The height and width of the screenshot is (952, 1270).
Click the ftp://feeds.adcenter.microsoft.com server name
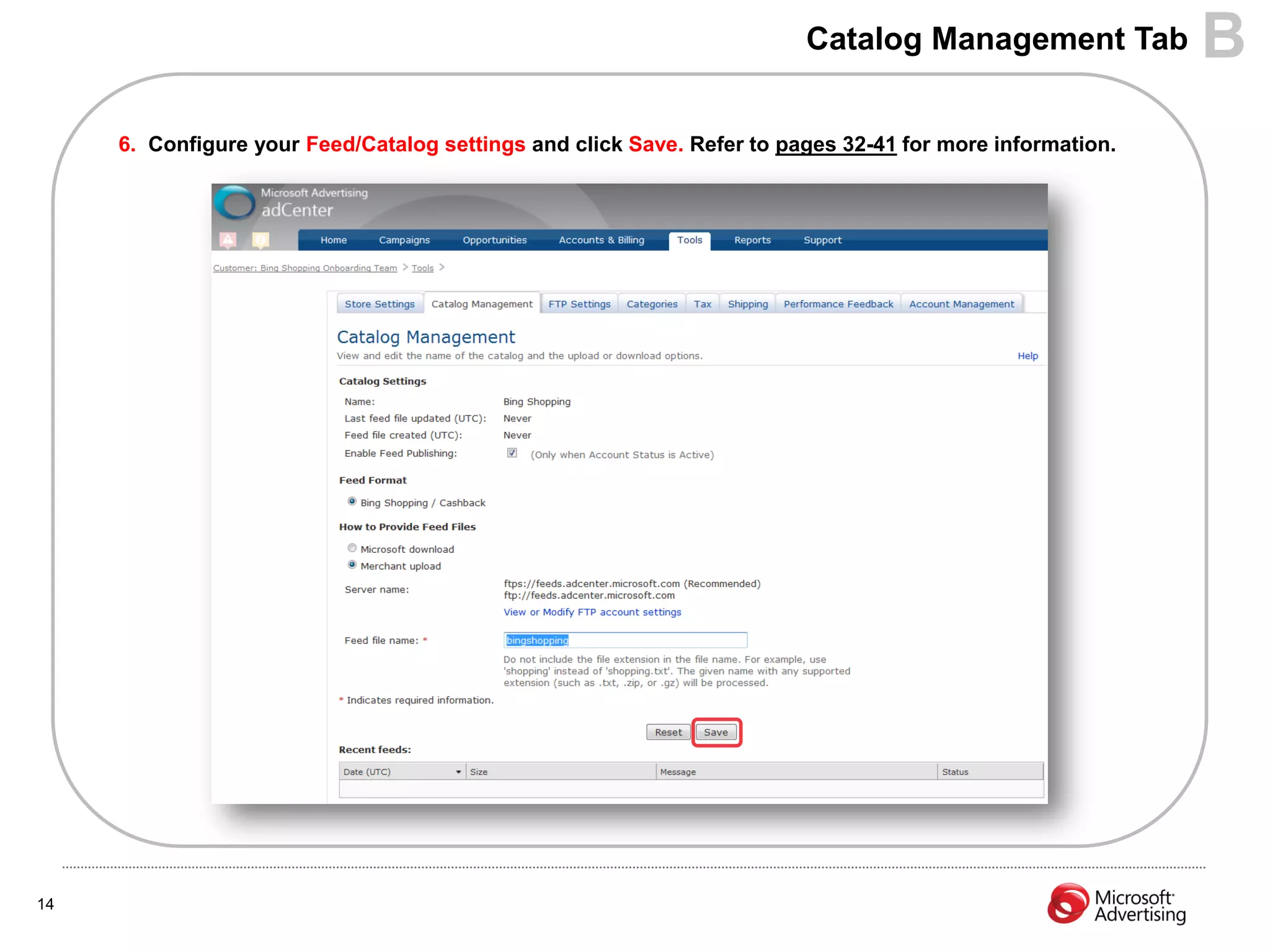(589, 595)
